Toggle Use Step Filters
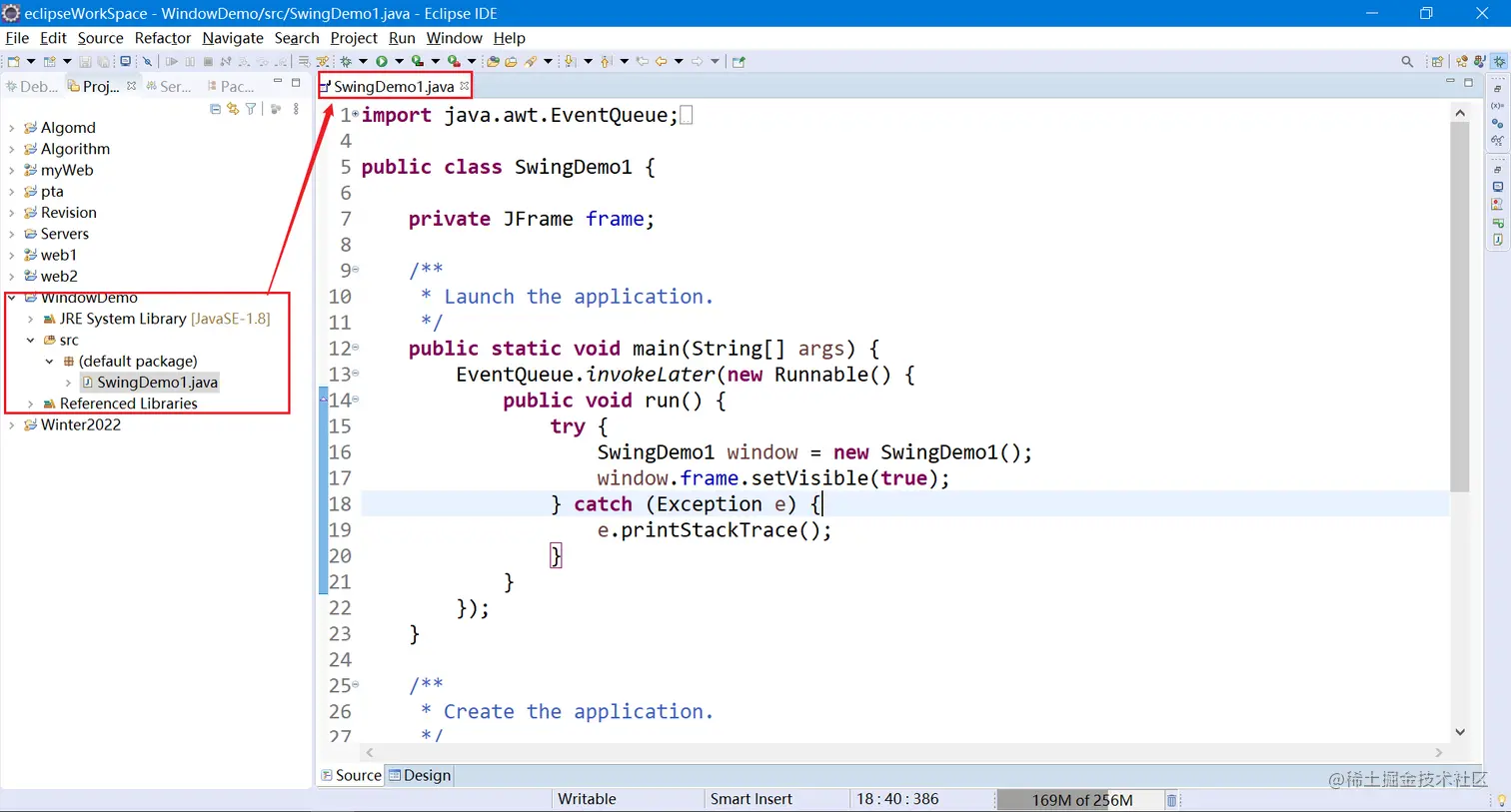 tap(322, 61)
